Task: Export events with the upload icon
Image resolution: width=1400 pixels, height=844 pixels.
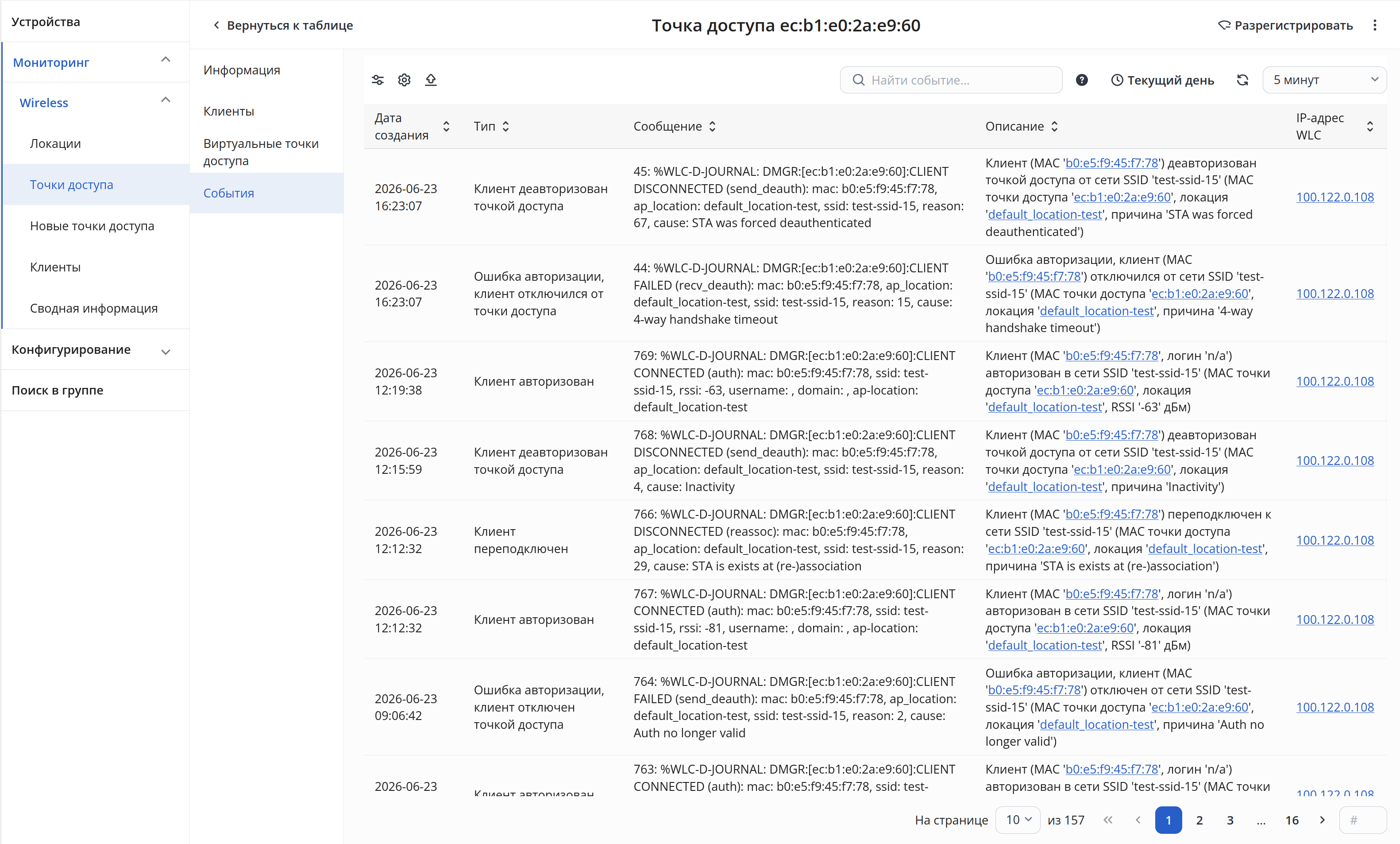Action: [x=431, y=80]
